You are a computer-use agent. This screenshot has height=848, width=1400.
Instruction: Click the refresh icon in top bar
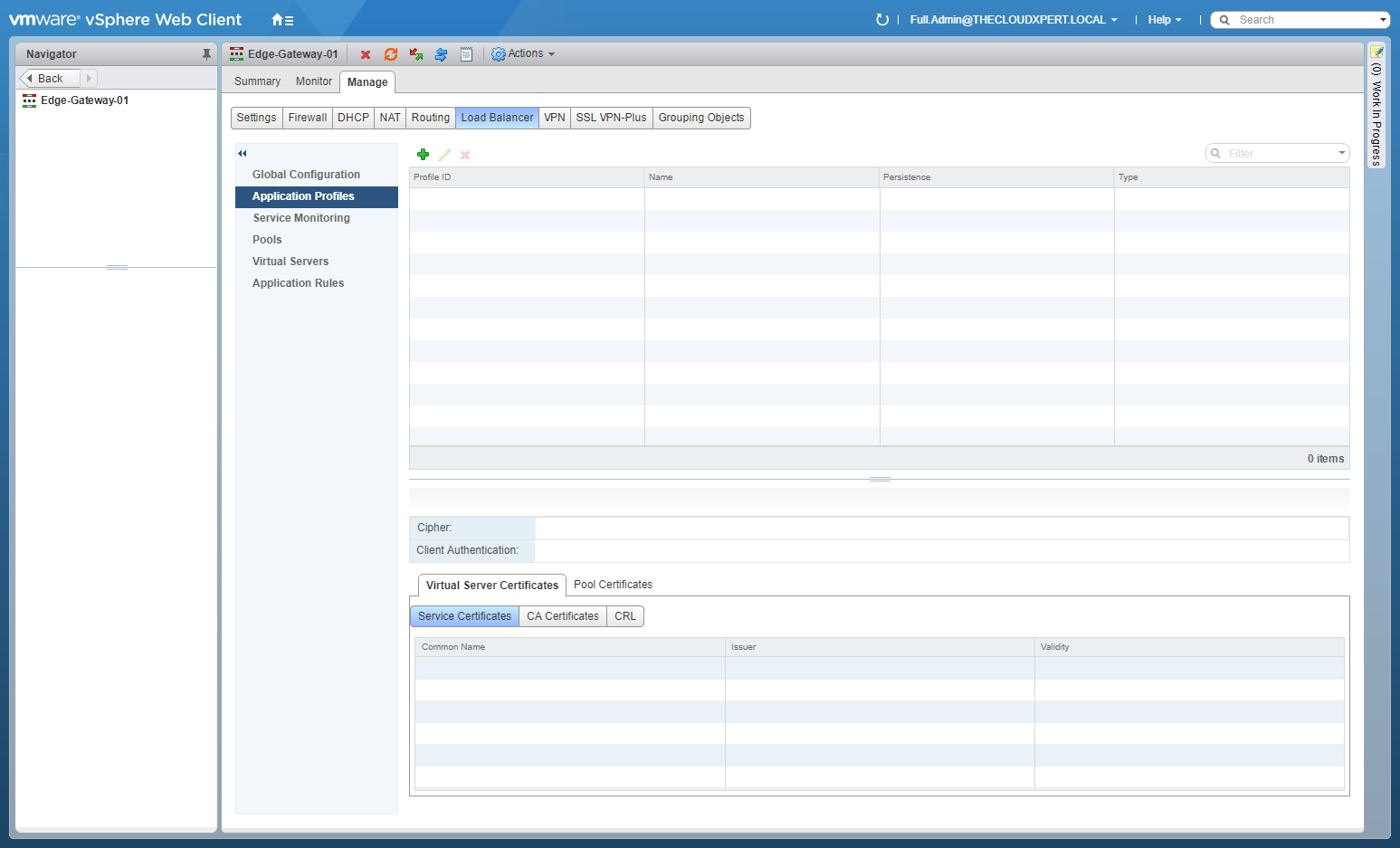[x=882, y=20]
